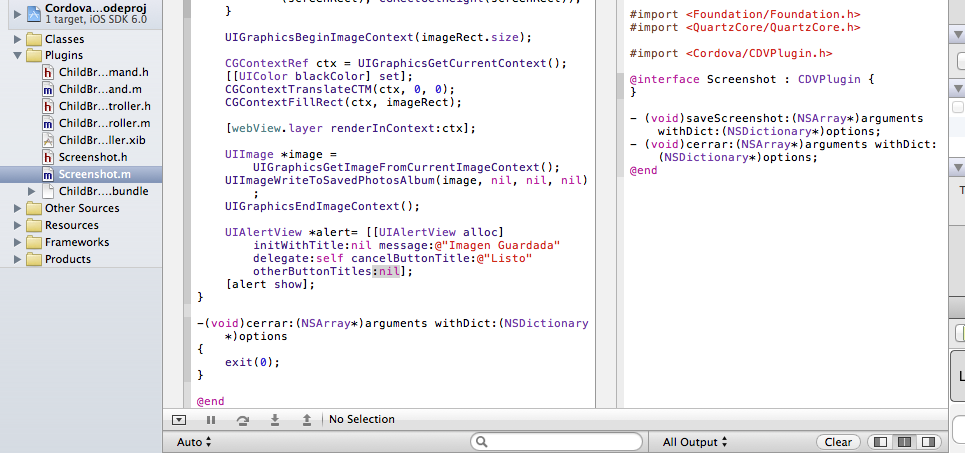Viewport: 965px width, 453px height.
Task: Click the step into debugger icon
Action: coord(274,420)
